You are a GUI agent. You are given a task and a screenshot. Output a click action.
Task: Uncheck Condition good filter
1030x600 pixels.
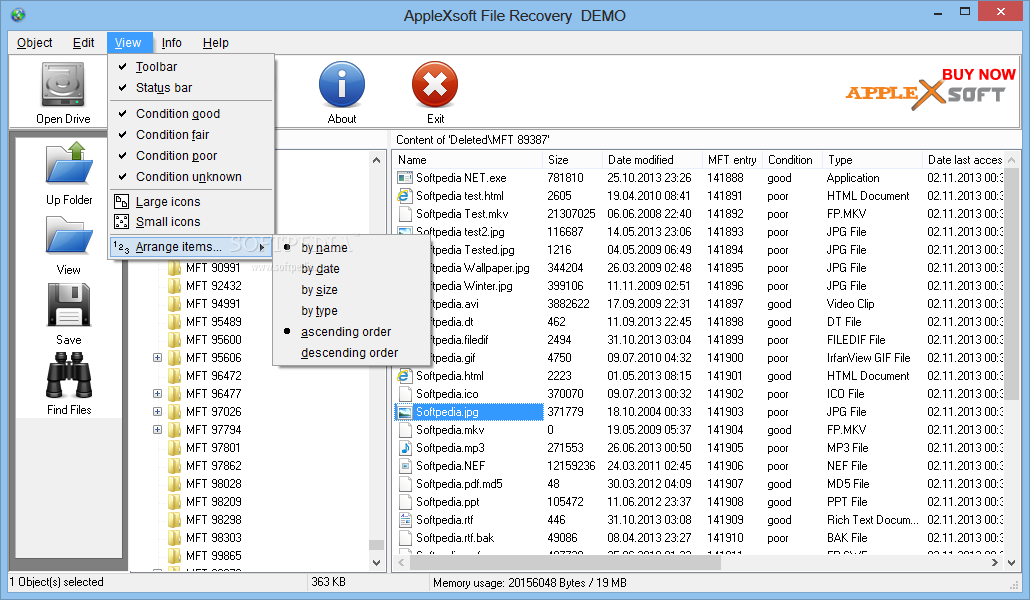[191, 114]
